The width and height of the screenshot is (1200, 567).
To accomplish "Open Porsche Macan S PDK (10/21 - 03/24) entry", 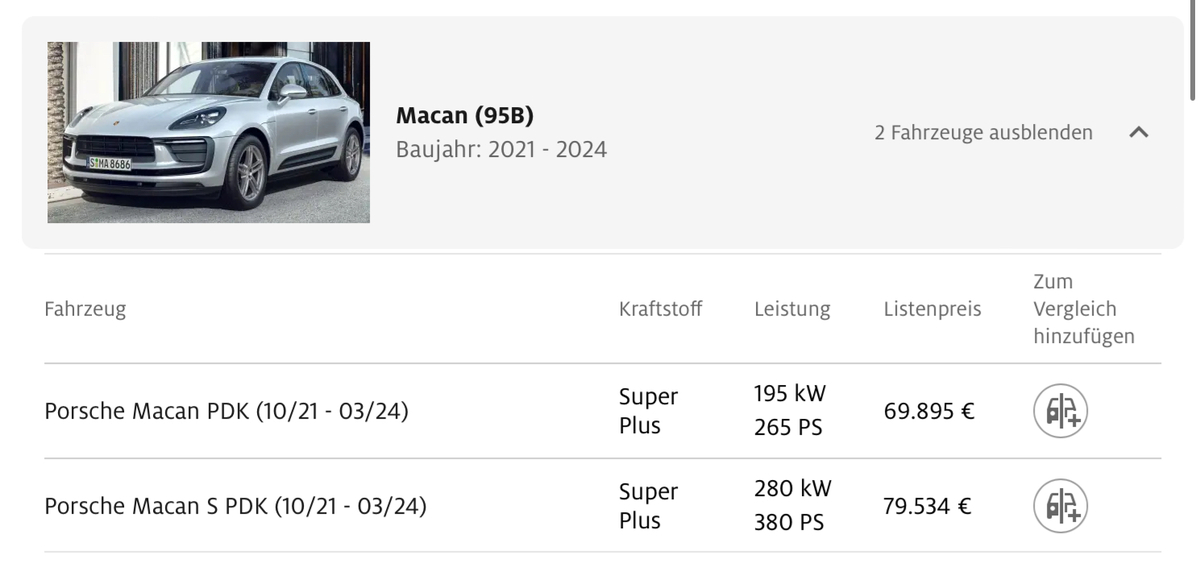I will click(235, 506).
